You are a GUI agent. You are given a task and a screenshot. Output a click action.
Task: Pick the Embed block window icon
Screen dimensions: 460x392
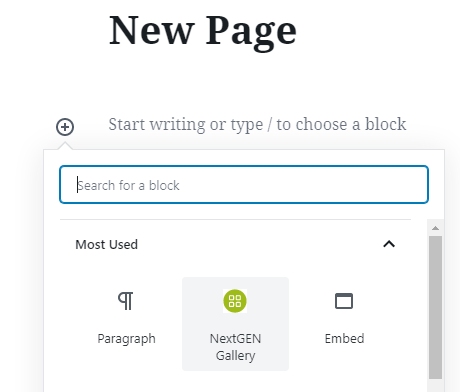[344, 301]
